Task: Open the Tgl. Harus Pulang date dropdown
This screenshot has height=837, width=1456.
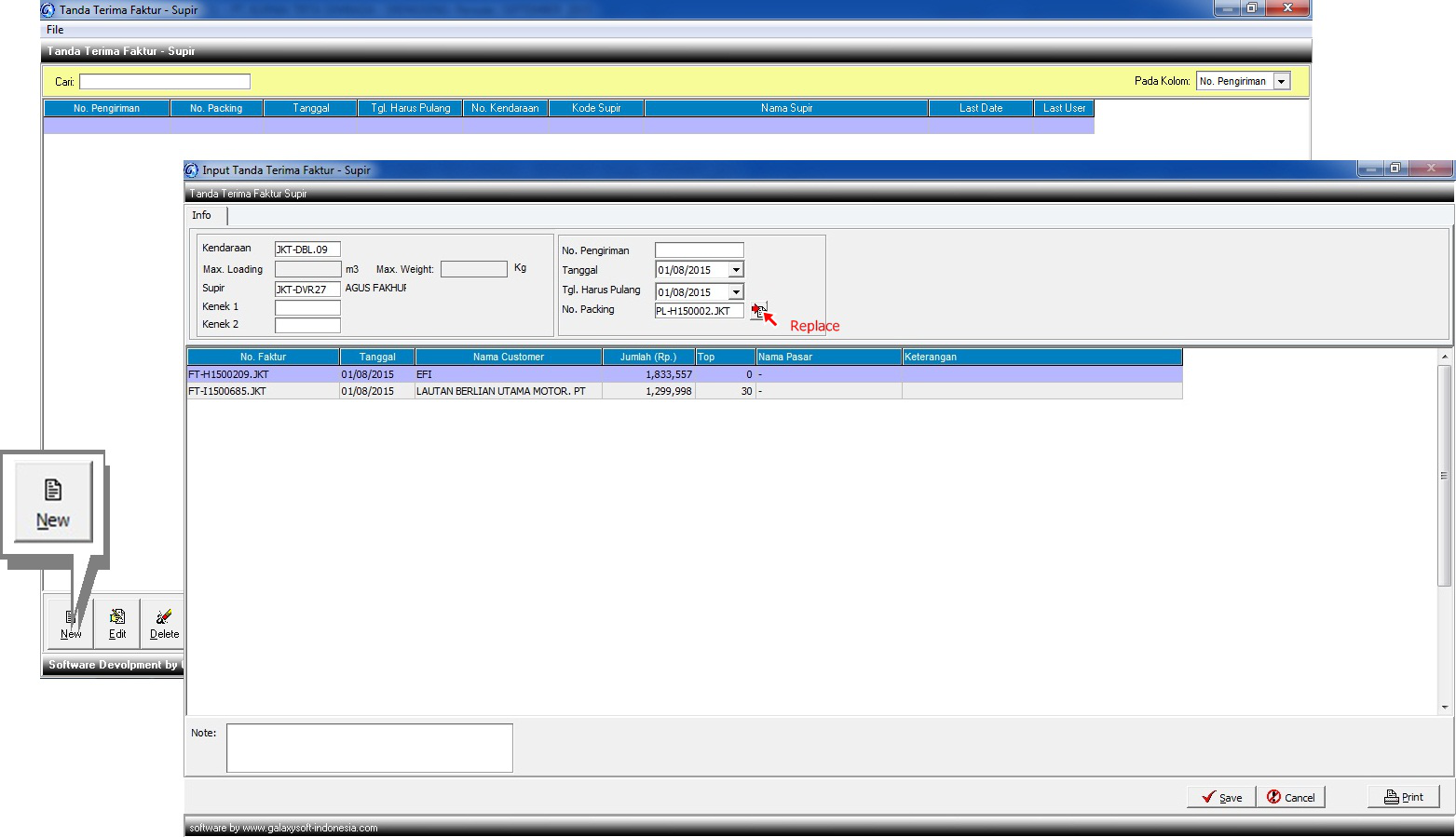Action: 736,292
